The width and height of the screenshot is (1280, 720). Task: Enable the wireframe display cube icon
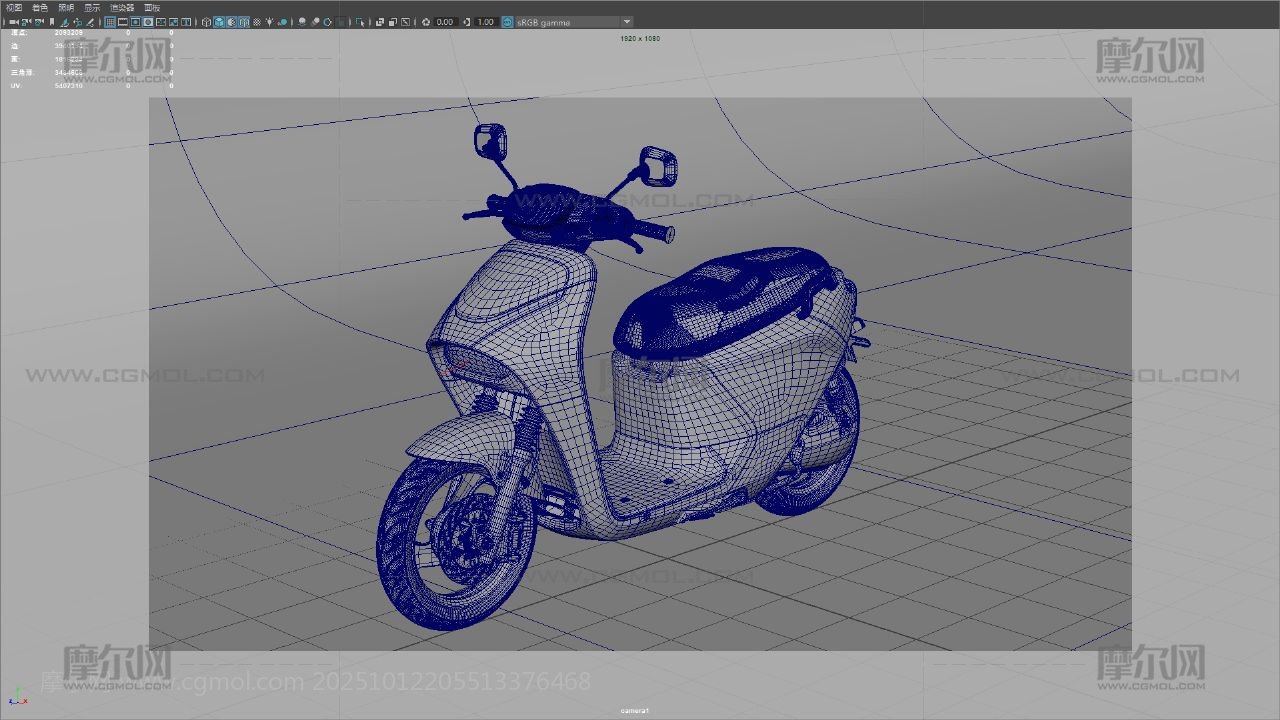pos(206,22)
